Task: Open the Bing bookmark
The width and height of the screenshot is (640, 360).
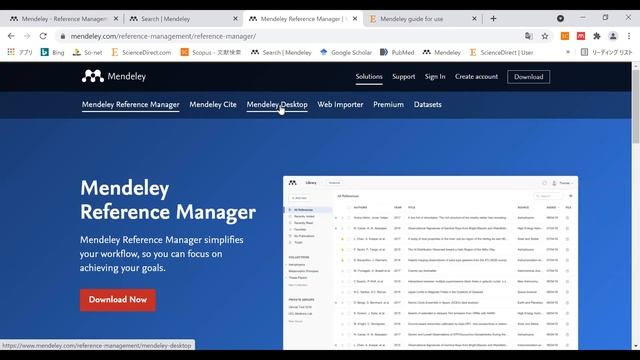Action: click(x=53, y=52)
